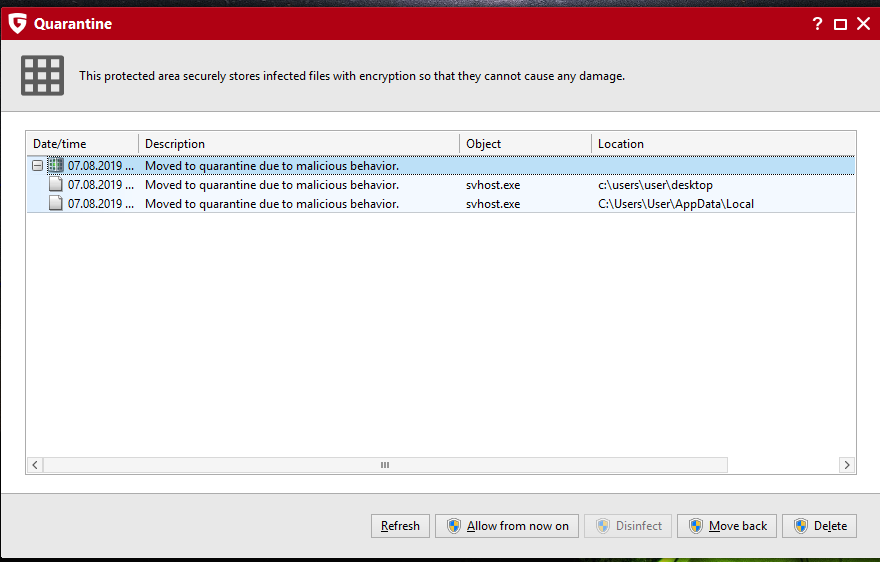This screenshot has height=562, width=880.
Task: Click the horizontal scrollbar left arrow
Action: tap(35, 465)
